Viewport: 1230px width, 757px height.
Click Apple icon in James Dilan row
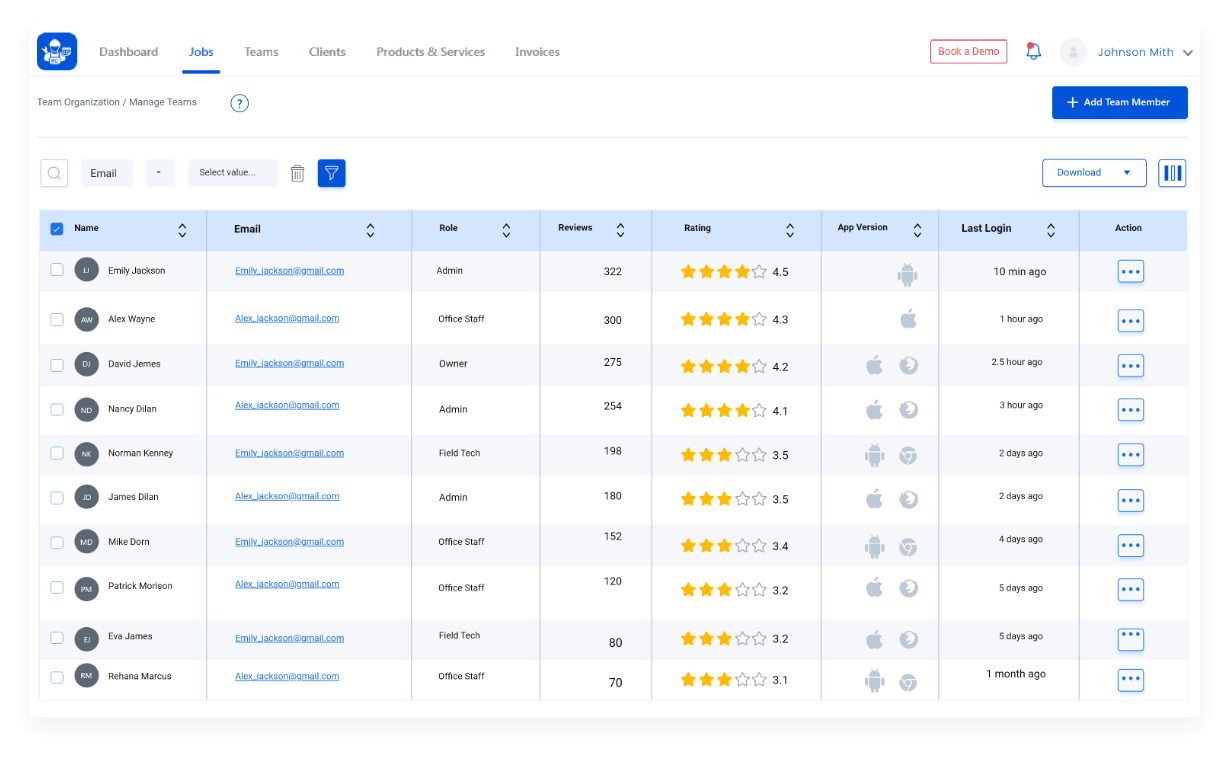pyautogui.click(x=875, y=498)
